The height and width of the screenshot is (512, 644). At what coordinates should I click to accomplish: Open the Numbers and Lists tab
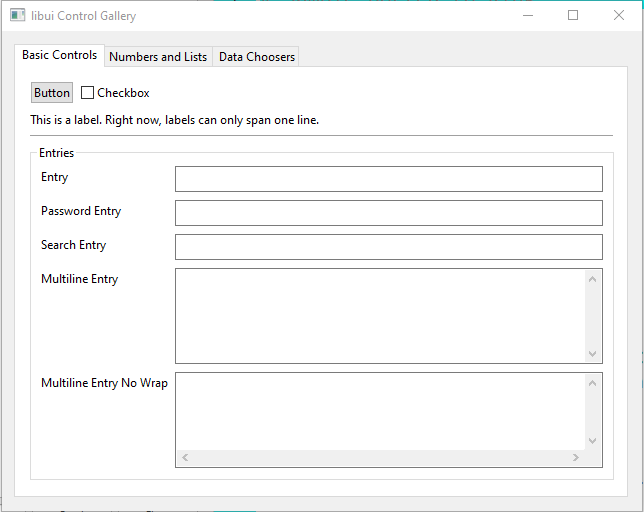[x=158, y=57]
